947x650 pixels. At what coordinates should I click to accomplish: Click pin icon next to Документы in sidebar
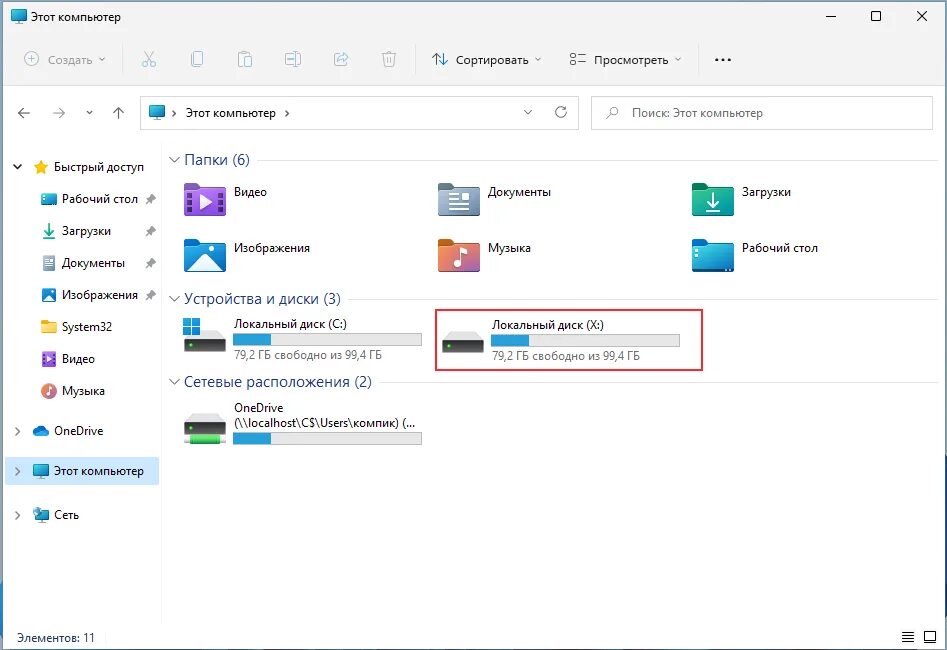pos(151,263)
